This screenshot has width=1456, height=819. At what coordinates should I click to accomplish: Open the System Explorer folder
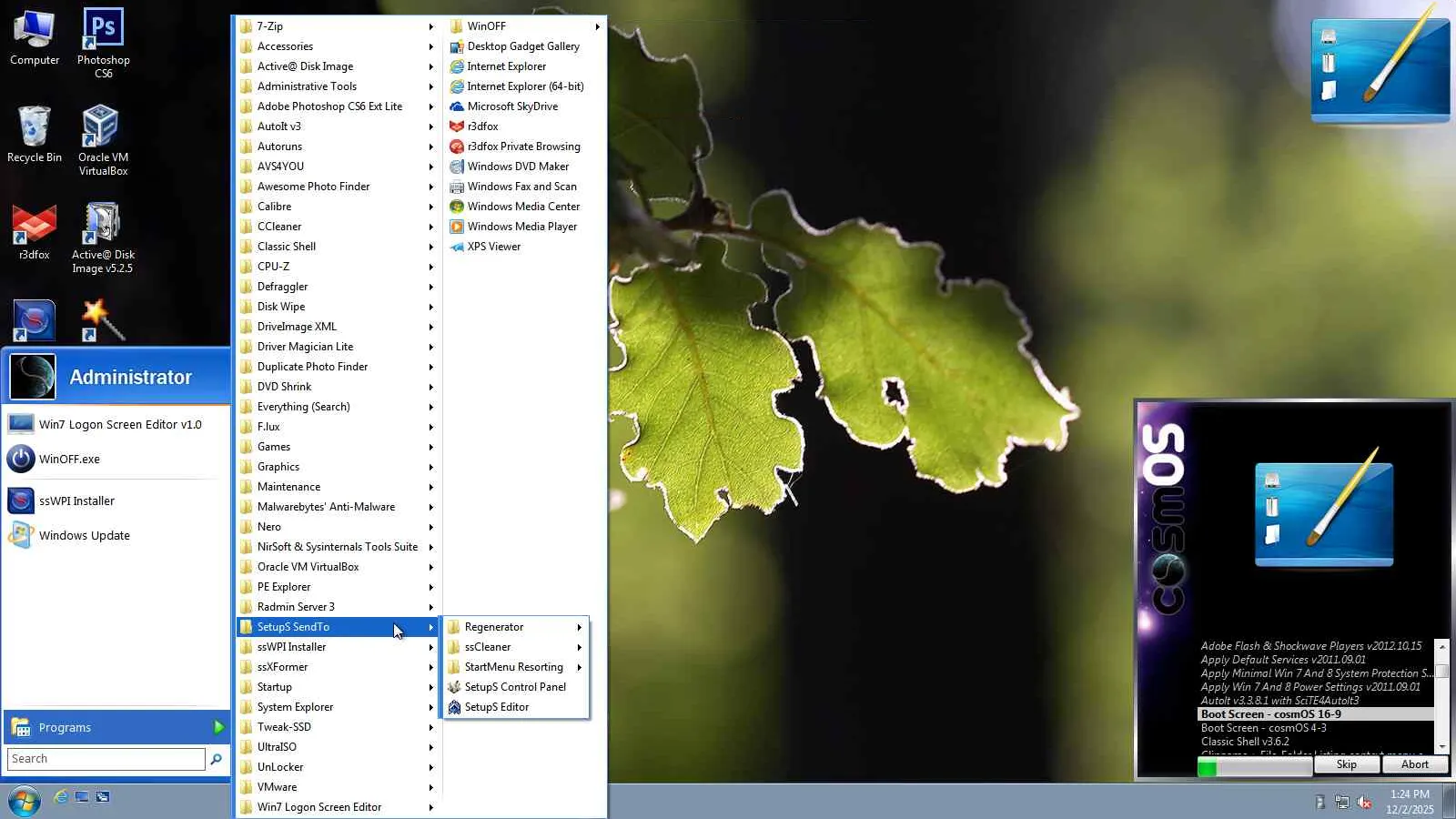point(337,707)
